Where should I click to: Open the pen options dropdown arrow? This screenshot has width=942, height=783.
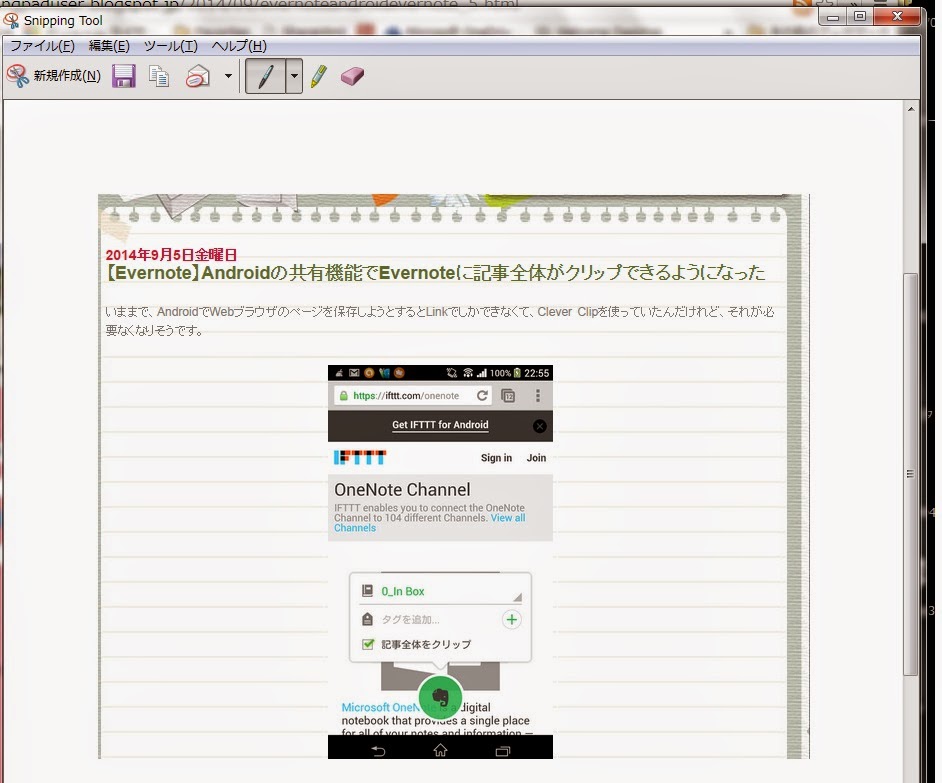click(x=294, y=76)
